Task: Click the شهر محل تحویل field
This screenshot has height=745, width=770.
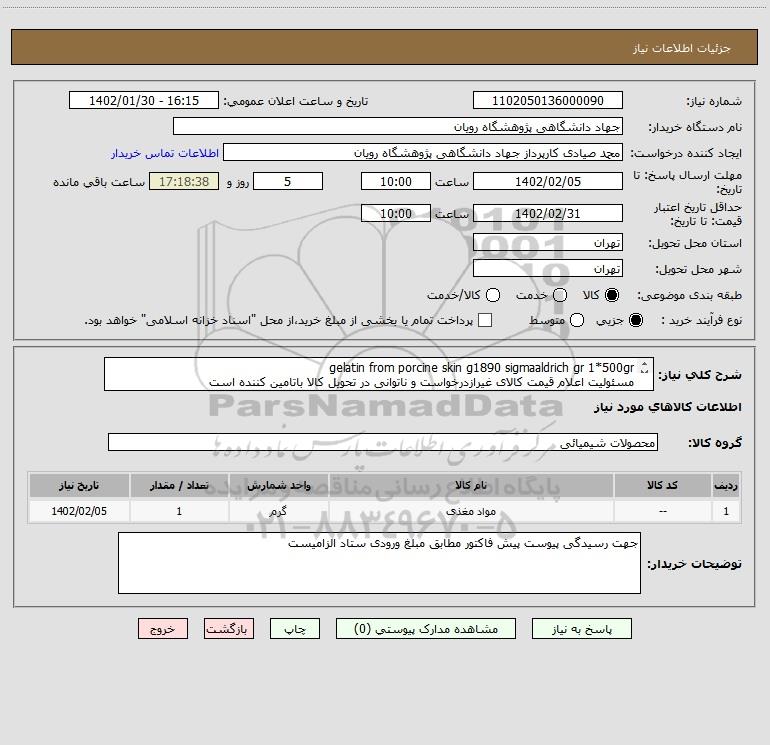Action: point(548,269)
